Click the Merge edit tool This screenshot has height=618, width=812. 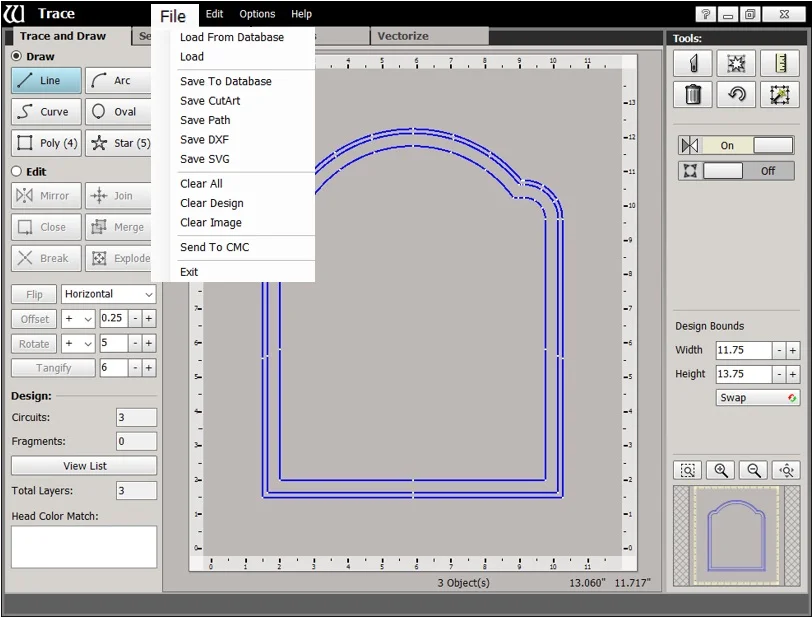click(x=118, y=227)
